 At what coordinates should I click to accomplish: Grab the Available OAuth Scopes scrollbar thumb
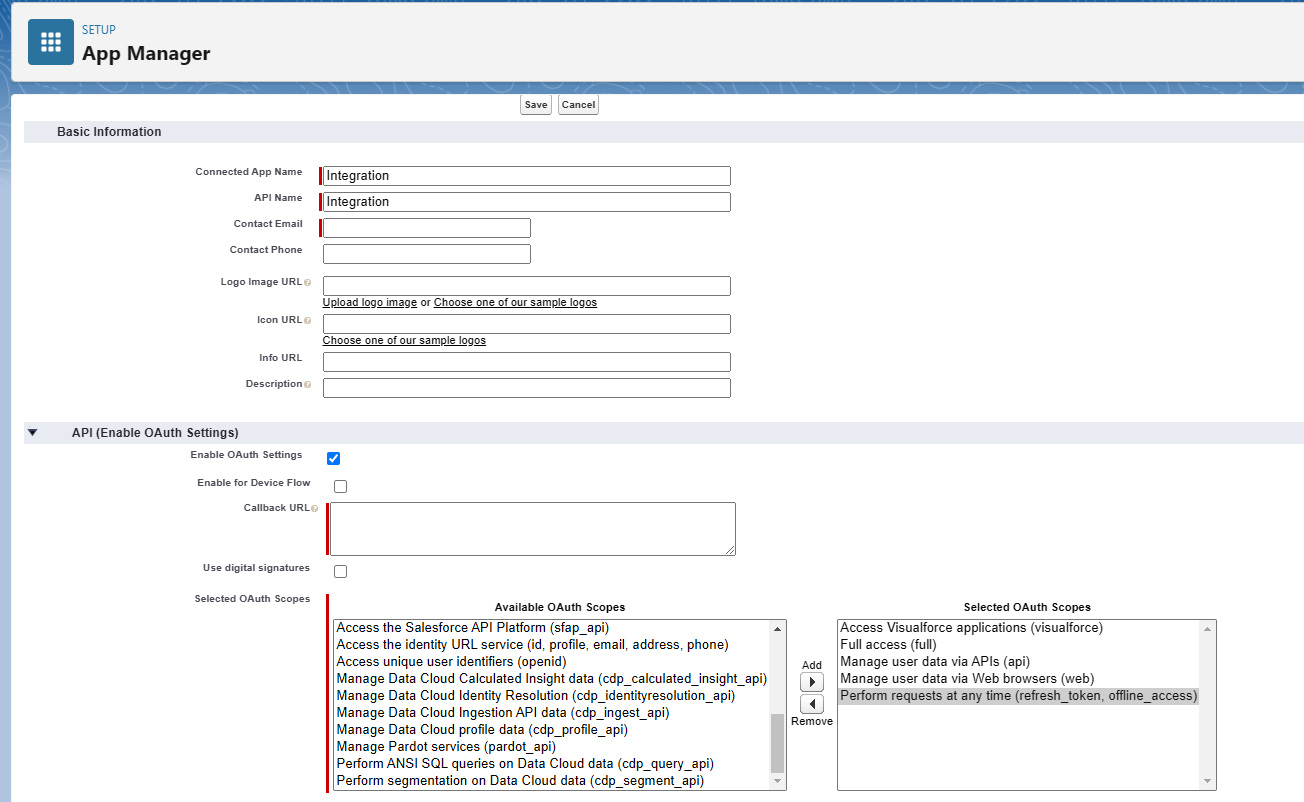(777, 743)
